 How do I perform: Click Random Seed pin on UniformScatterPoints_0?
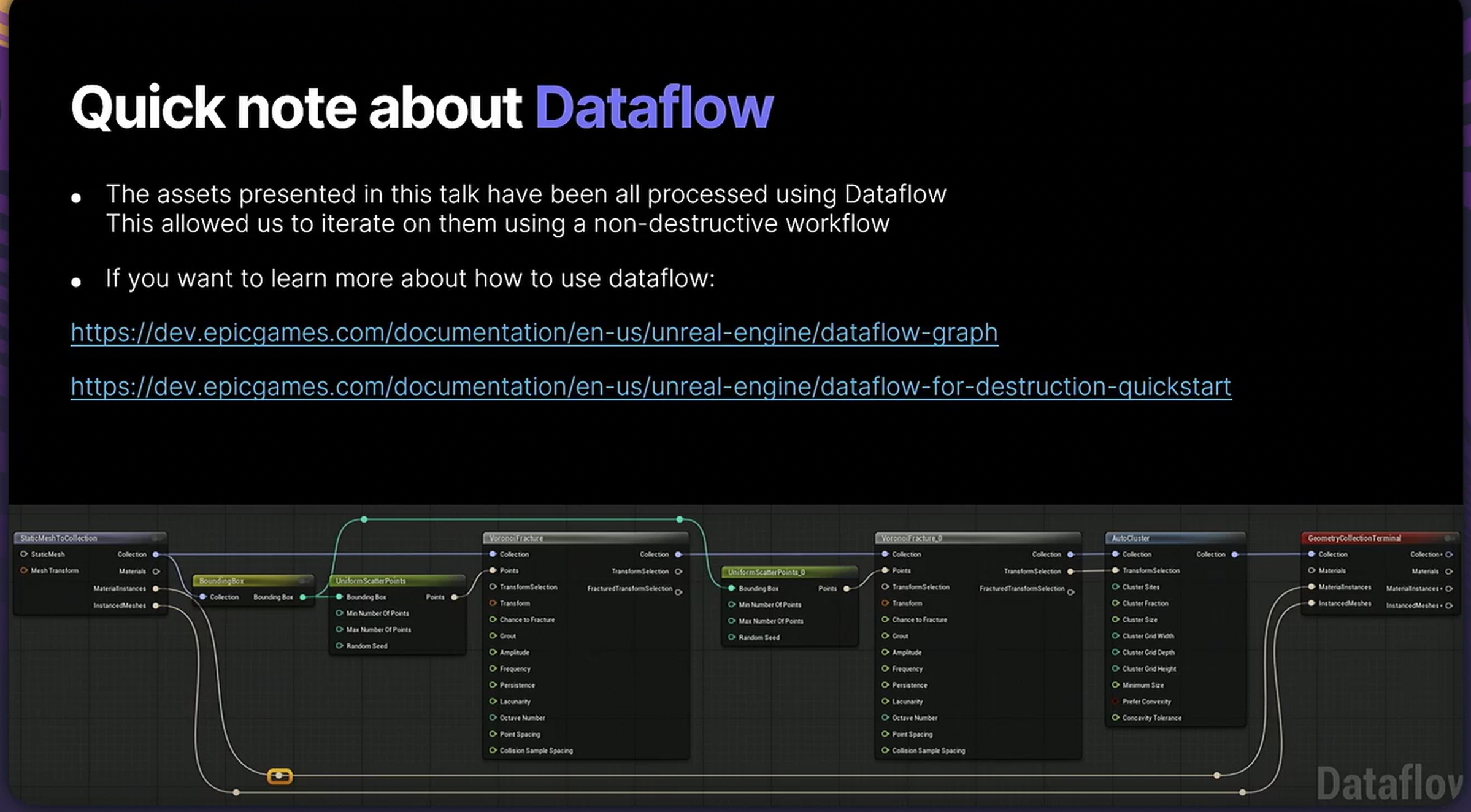[x=731, y=637]
